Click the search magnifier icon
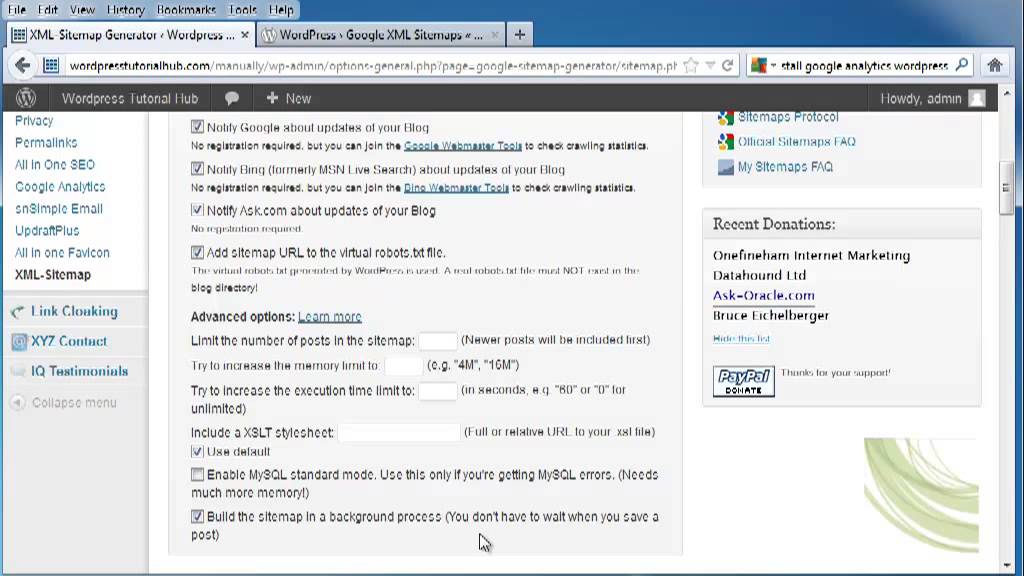The image size is (1024, 576). point(962,65)
